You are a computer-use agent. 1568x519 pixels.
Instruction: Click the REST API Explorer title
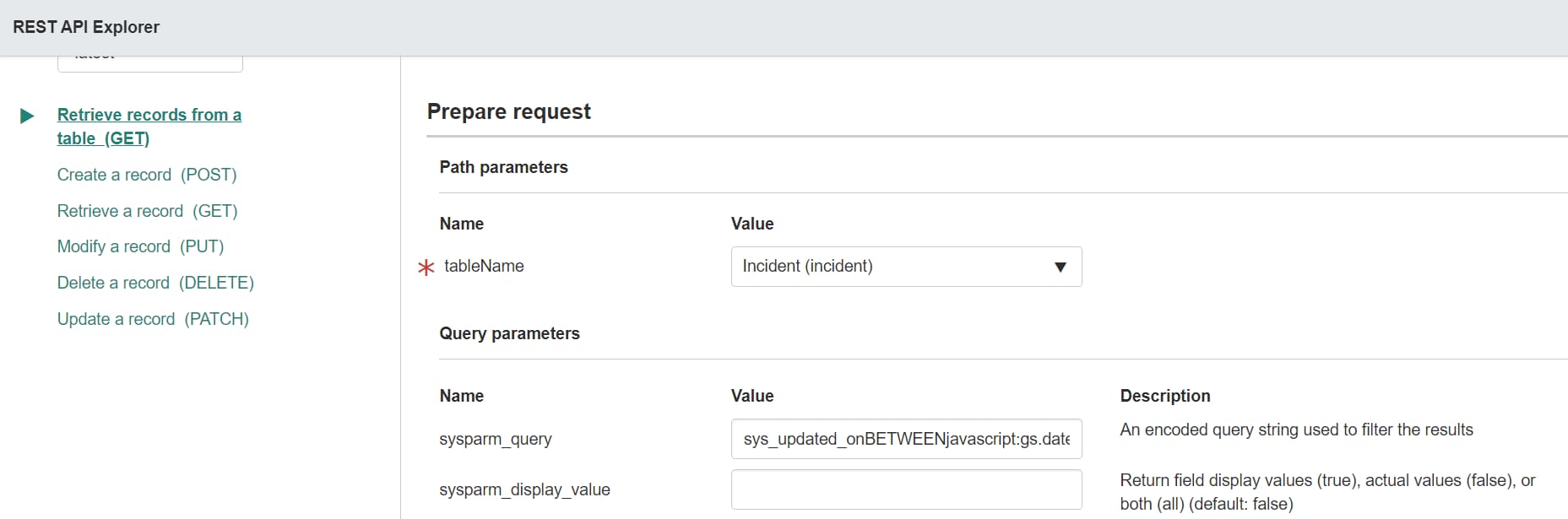(x=86, y=27)
